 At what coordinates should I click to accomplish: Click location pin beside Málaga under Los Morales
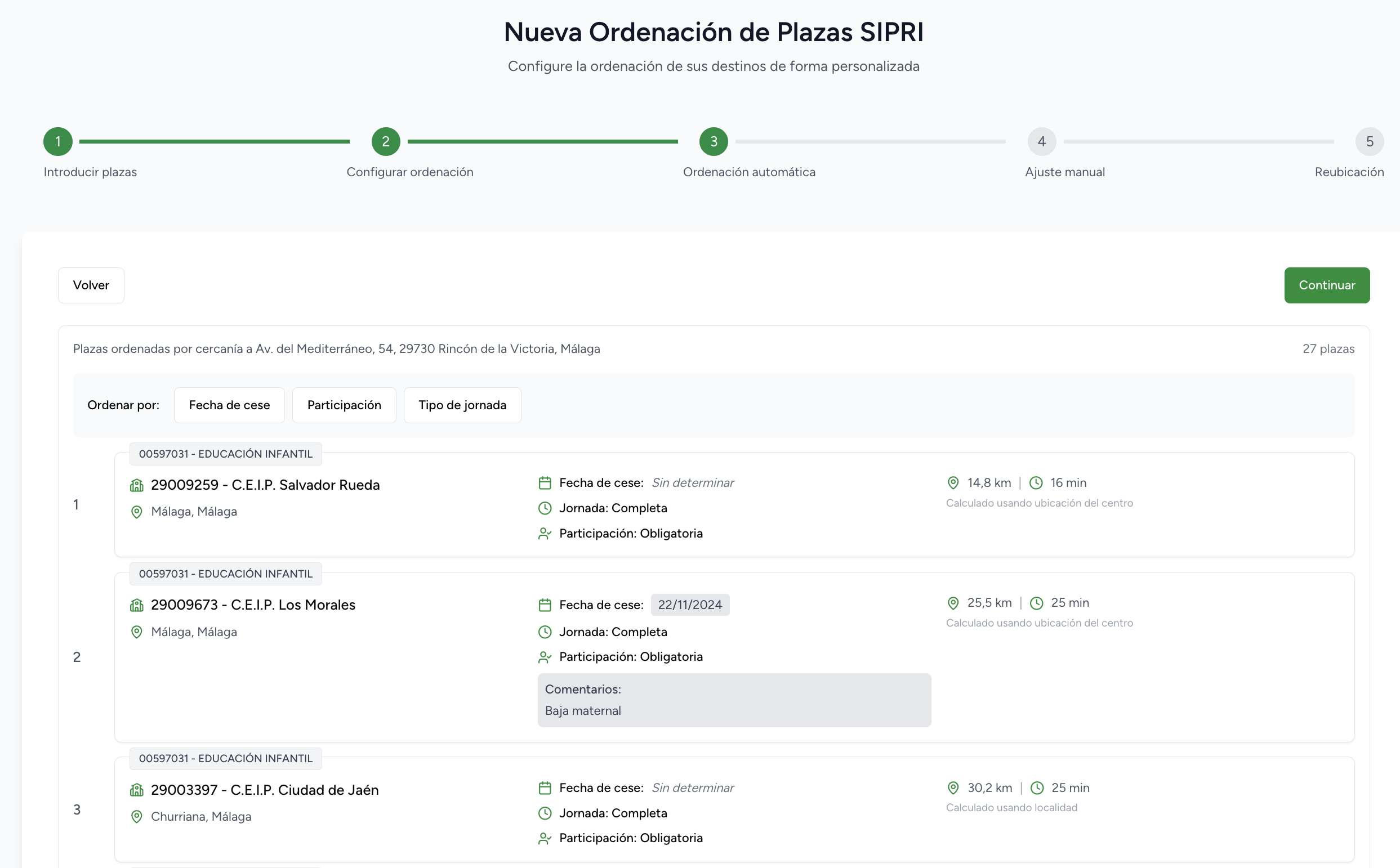point(137,633)
